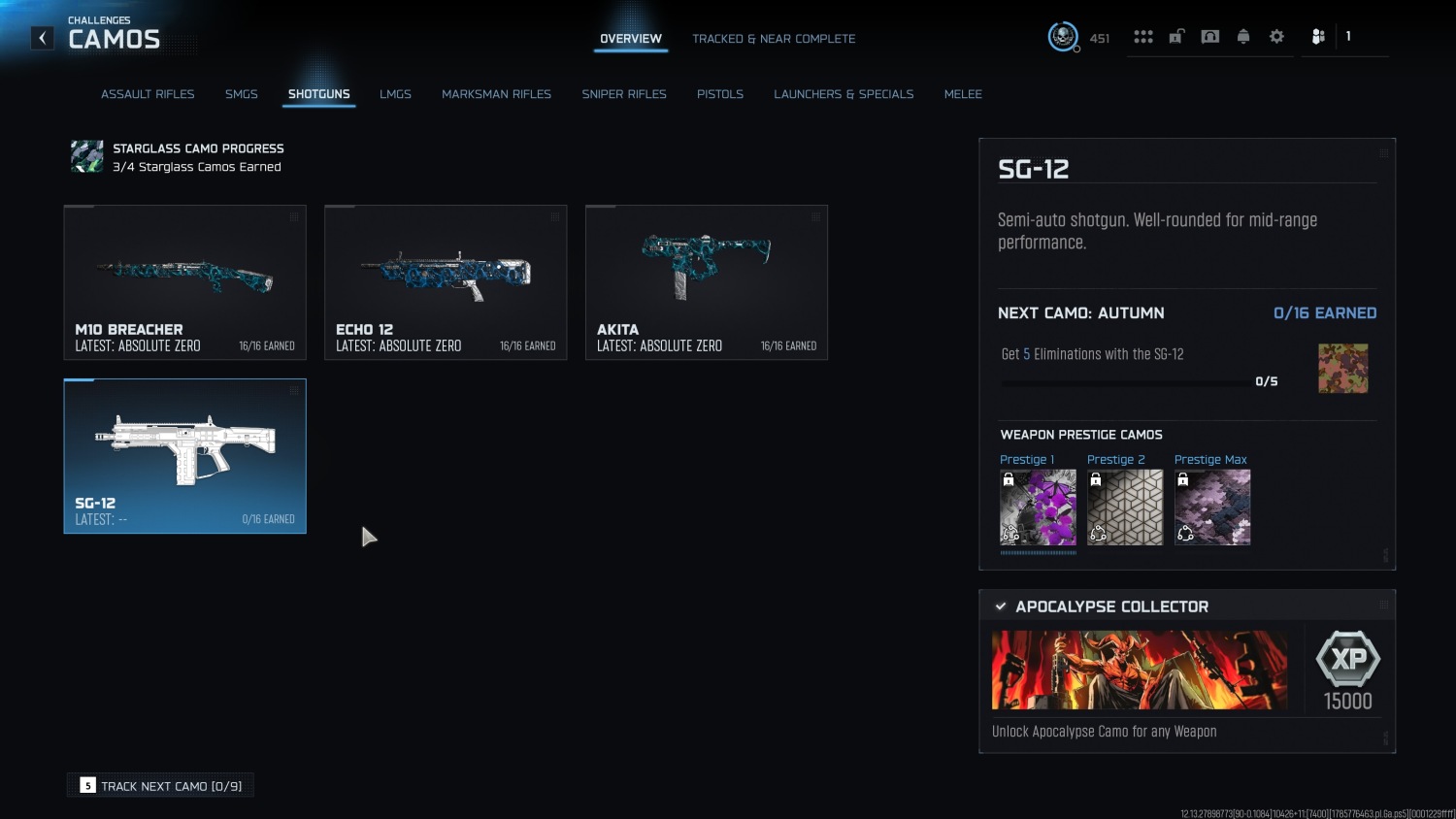Click the Apocalypse Collector header
Viewport: 1456px width, 819px height.
1111,606
